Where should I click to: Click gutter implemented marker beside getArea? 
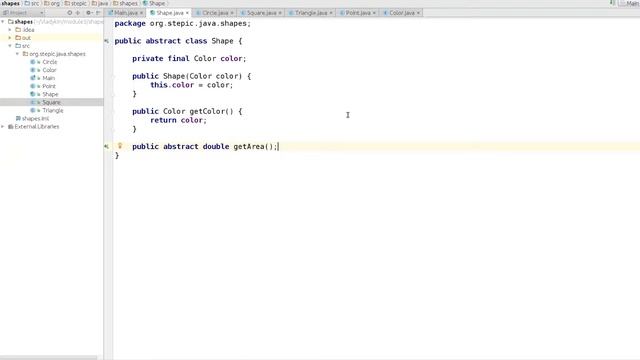[x=107, y=146]
